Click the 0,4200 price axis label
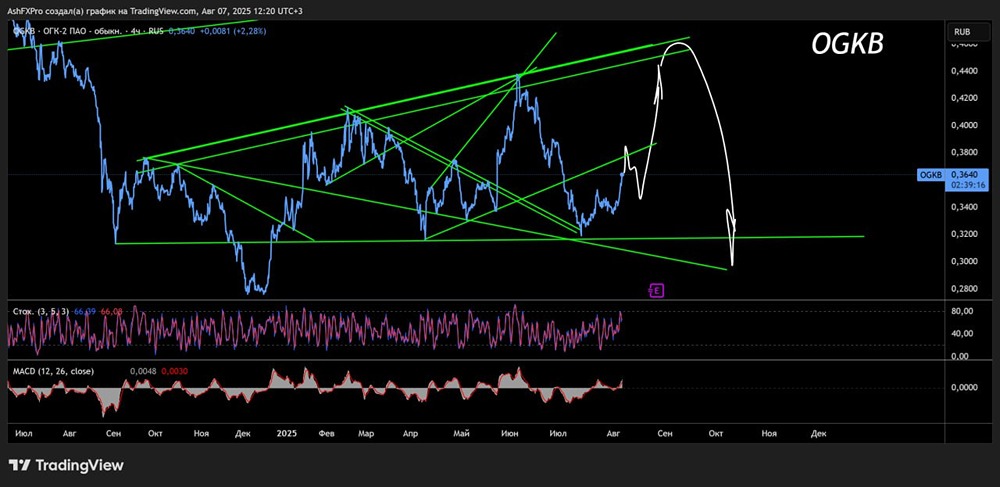This screenshot has width=1000, height=487. click(x=964, y=98)
